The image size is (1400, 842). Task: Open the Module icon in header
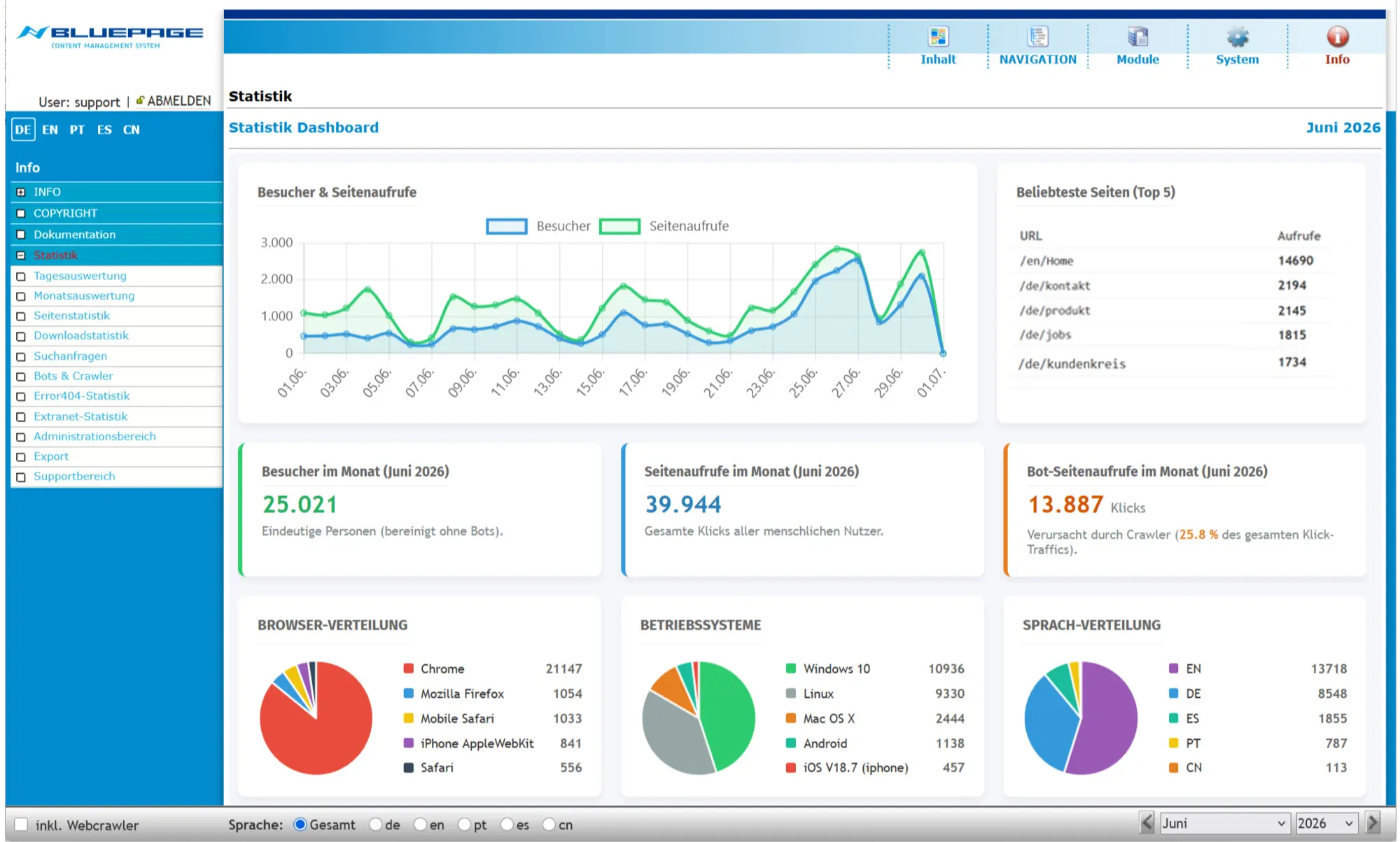pos(1137,36)
